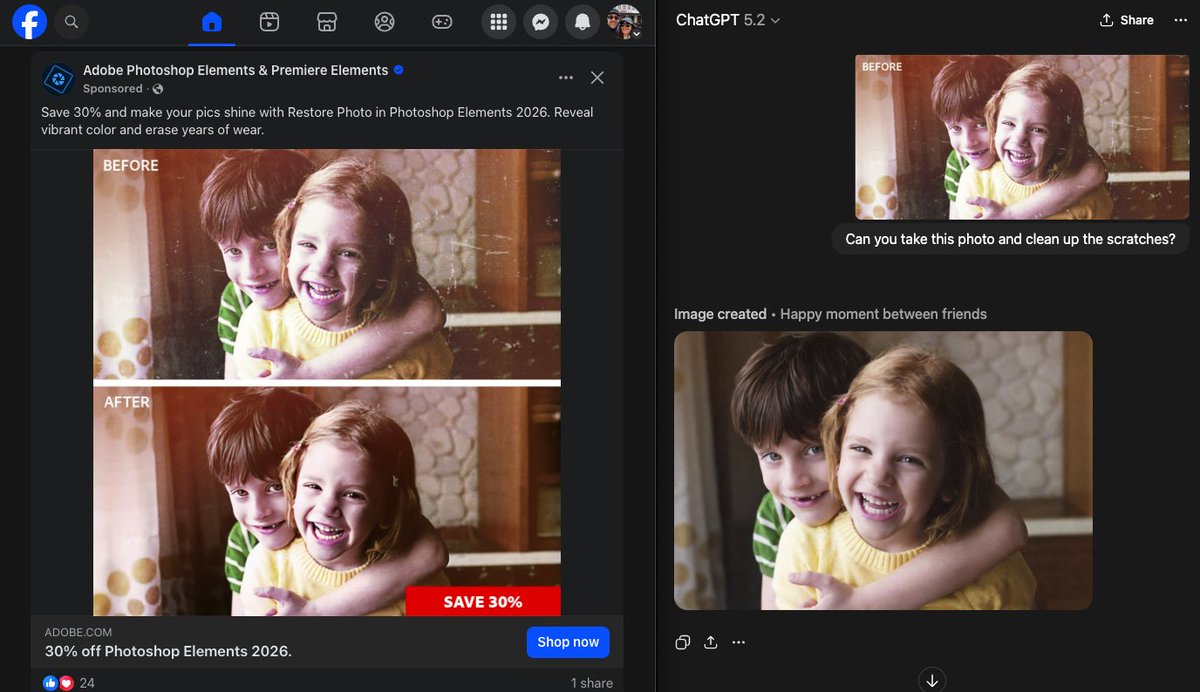Click the 'Image created' label
Viewport: 1200px width, 692px height.
pyautogui.click(x=720, y=314)
